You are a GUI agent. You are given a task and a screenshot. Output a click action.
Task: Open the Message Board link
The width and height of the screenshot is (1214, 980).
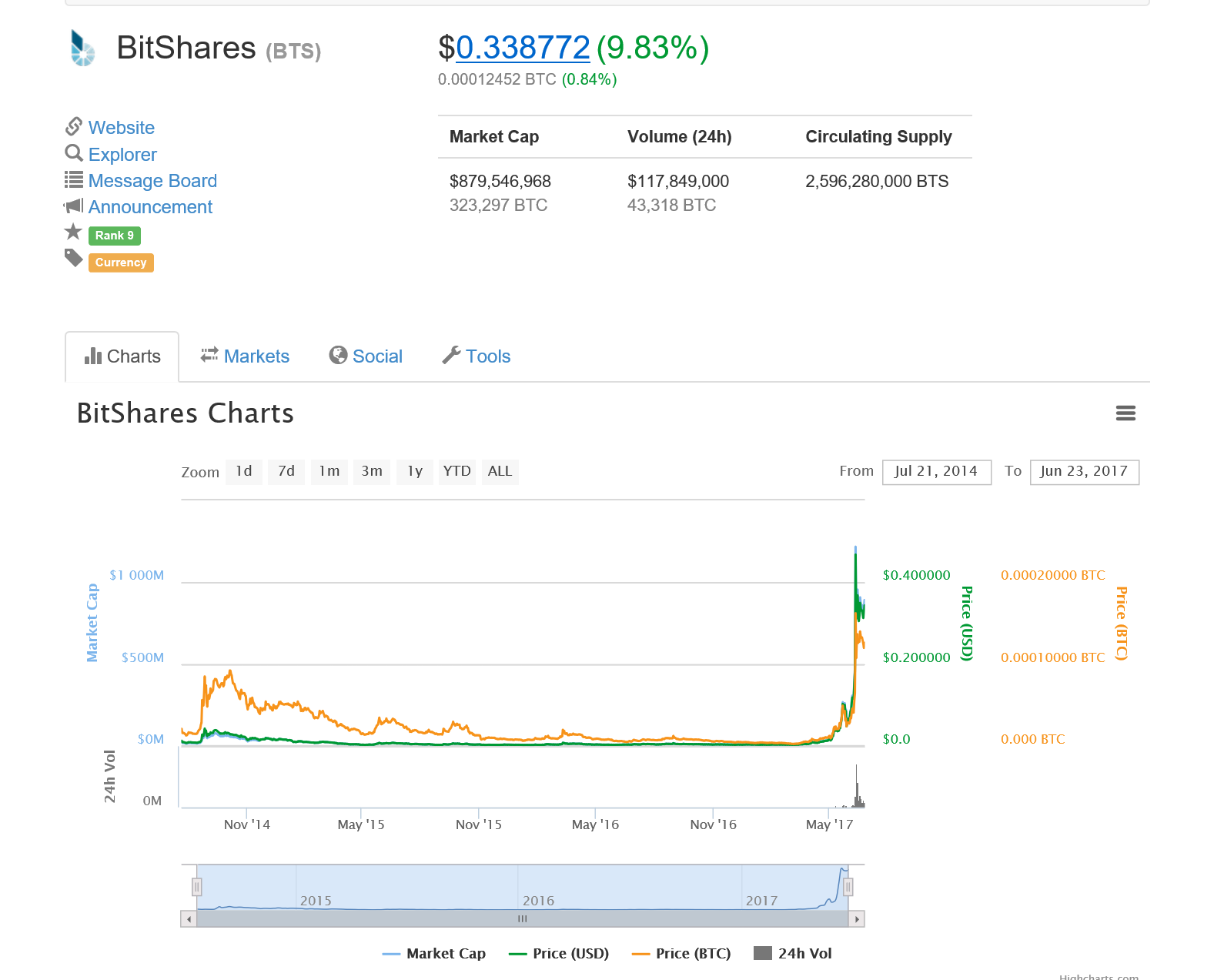click(x=152, y=181)
